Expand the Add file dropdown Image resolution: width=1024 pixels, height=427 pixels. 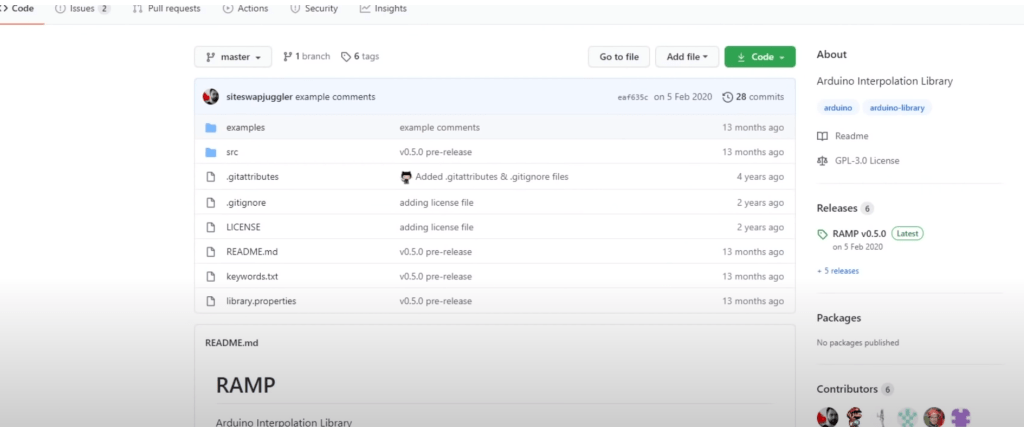coord(687,57)
